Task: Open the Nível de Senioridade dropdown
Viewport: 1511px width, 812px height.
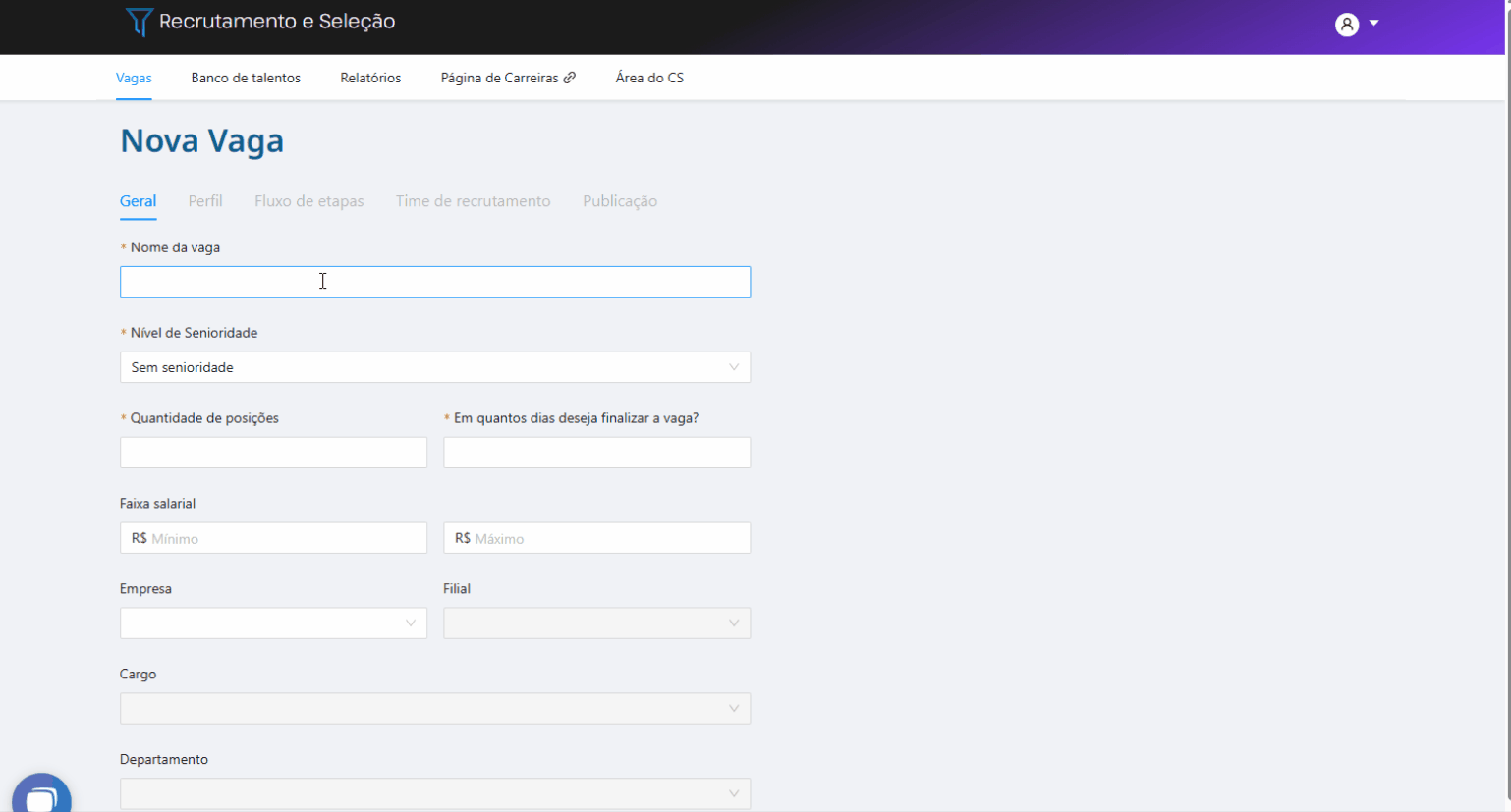Action: click(x=435, y=367)
